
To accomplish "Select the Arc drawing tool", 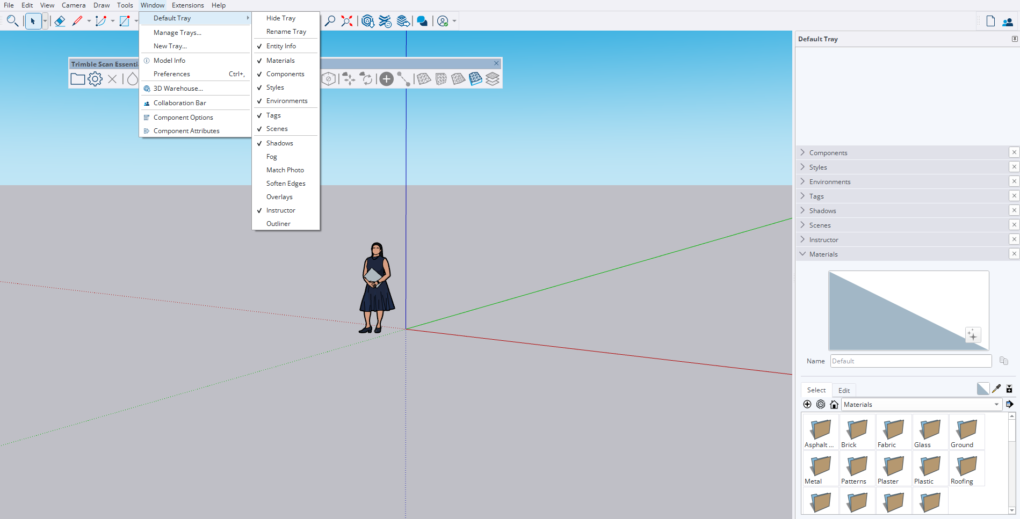I will coord(101,21).
